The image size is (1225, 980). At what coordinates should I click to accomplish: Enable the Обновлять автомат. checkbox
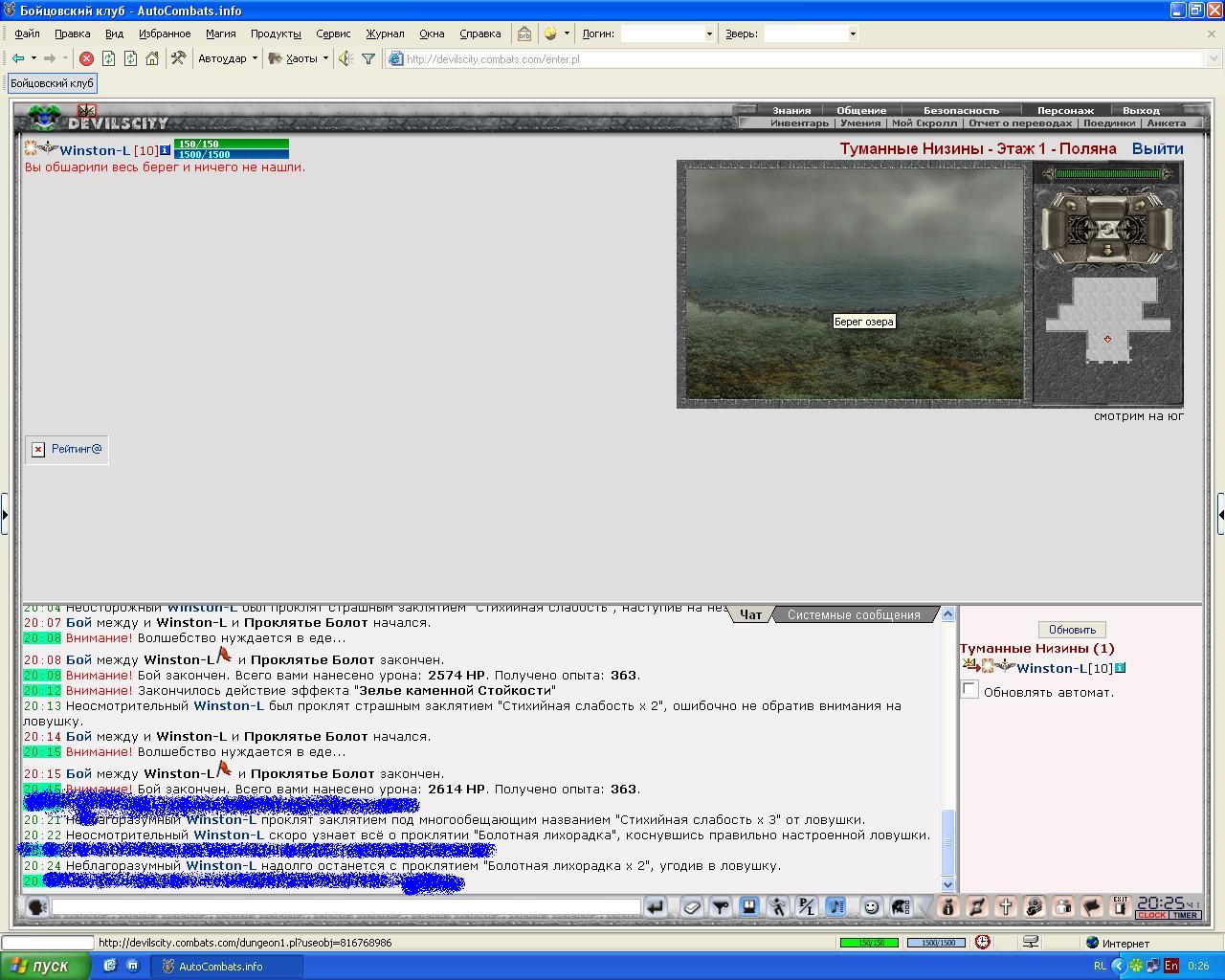(x=969, y=689)
